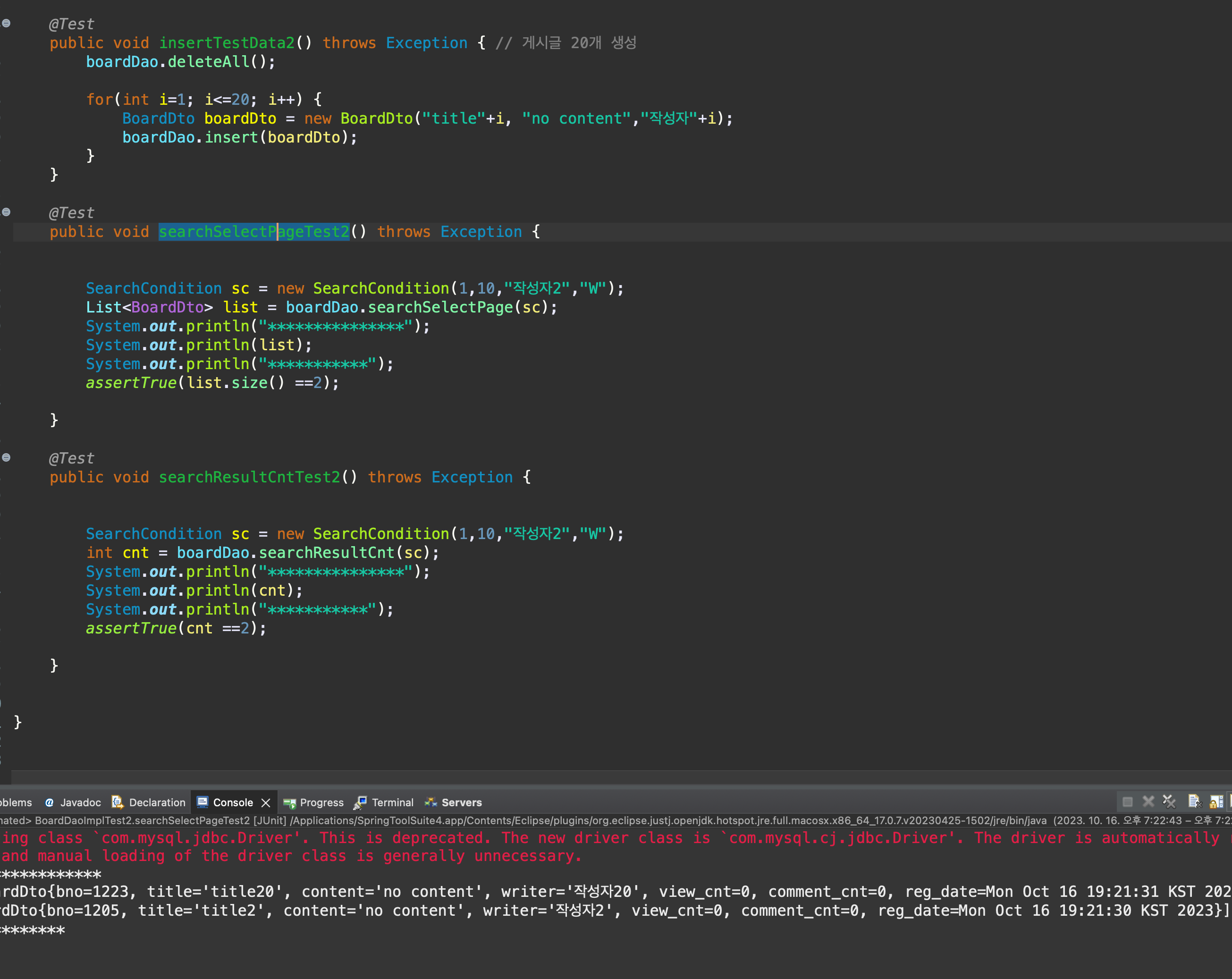Click the Clear Console icon
Viewport: 1232px width, 979px height.
tap(1194, 802)
